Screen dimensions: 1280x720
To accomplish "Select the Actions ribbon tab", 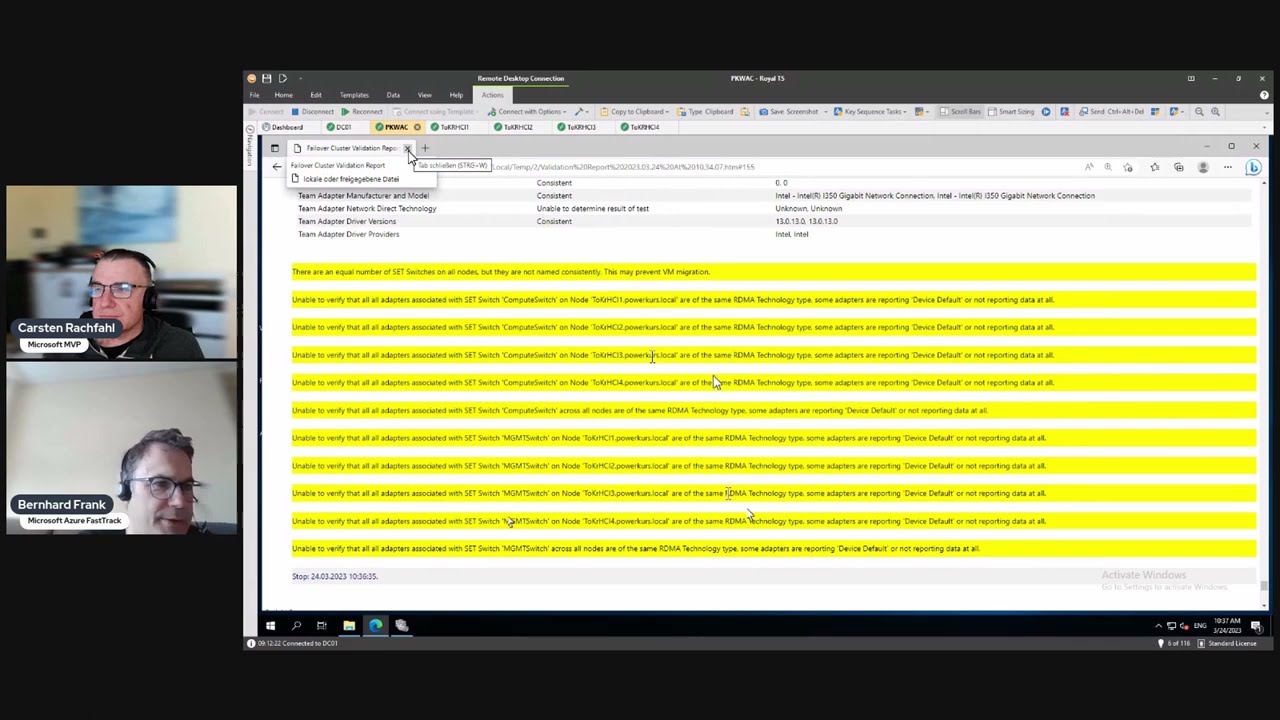I will [x=492, y=95].
